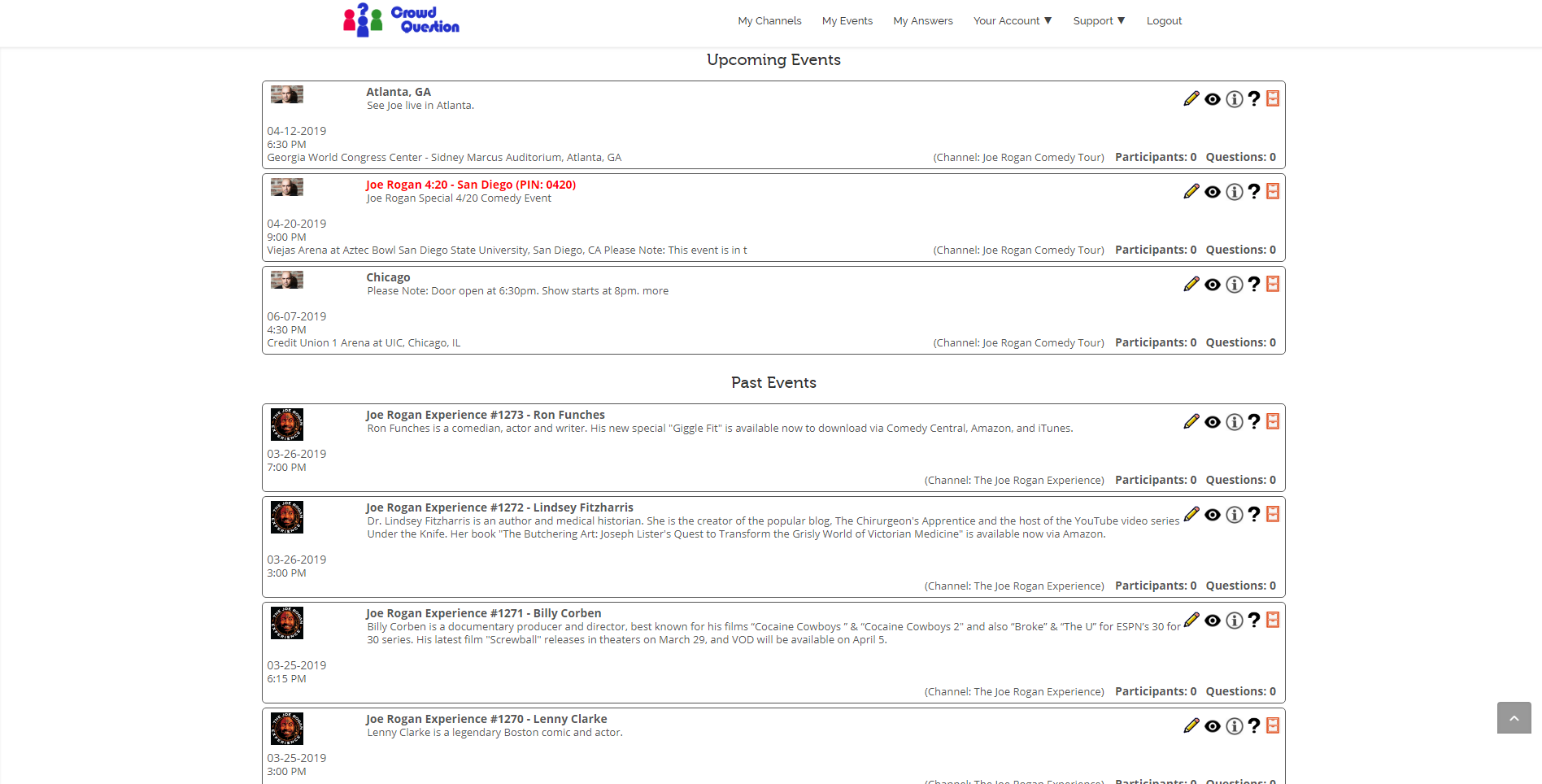Edit the #1272 Lindsey Fitzharris event
1542x784 pixels.
1191,514
